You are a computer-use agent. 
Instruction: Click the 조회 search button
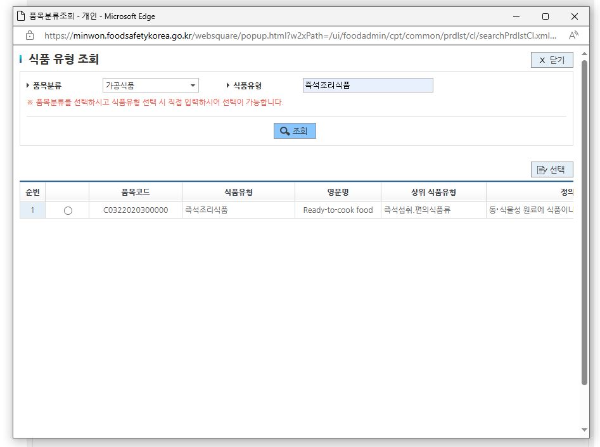(x=295, y=131)
